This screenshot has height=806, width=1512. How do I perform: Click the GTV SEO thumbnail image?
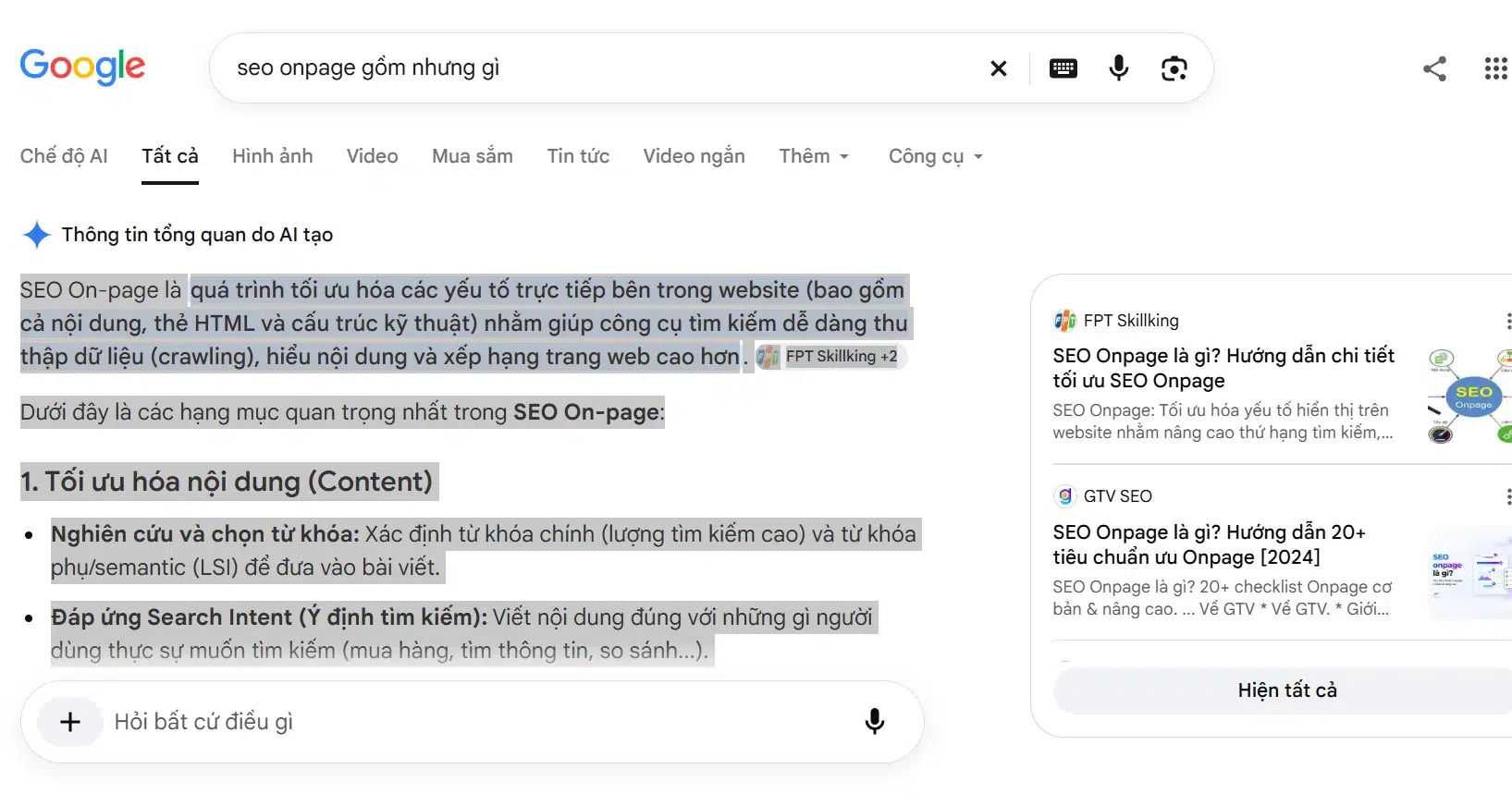[x=1470, y=573]
